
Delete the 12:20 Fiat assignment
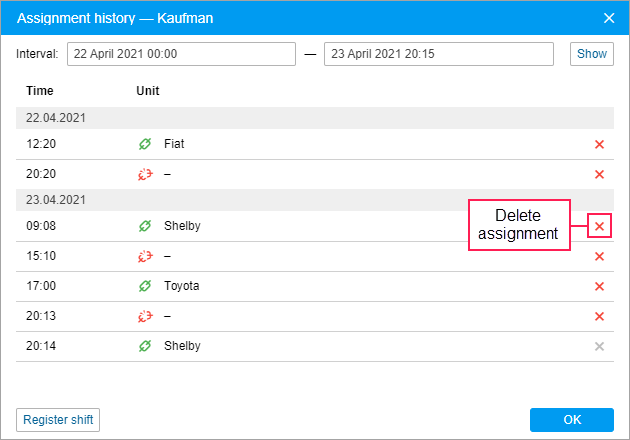(599, 144)
